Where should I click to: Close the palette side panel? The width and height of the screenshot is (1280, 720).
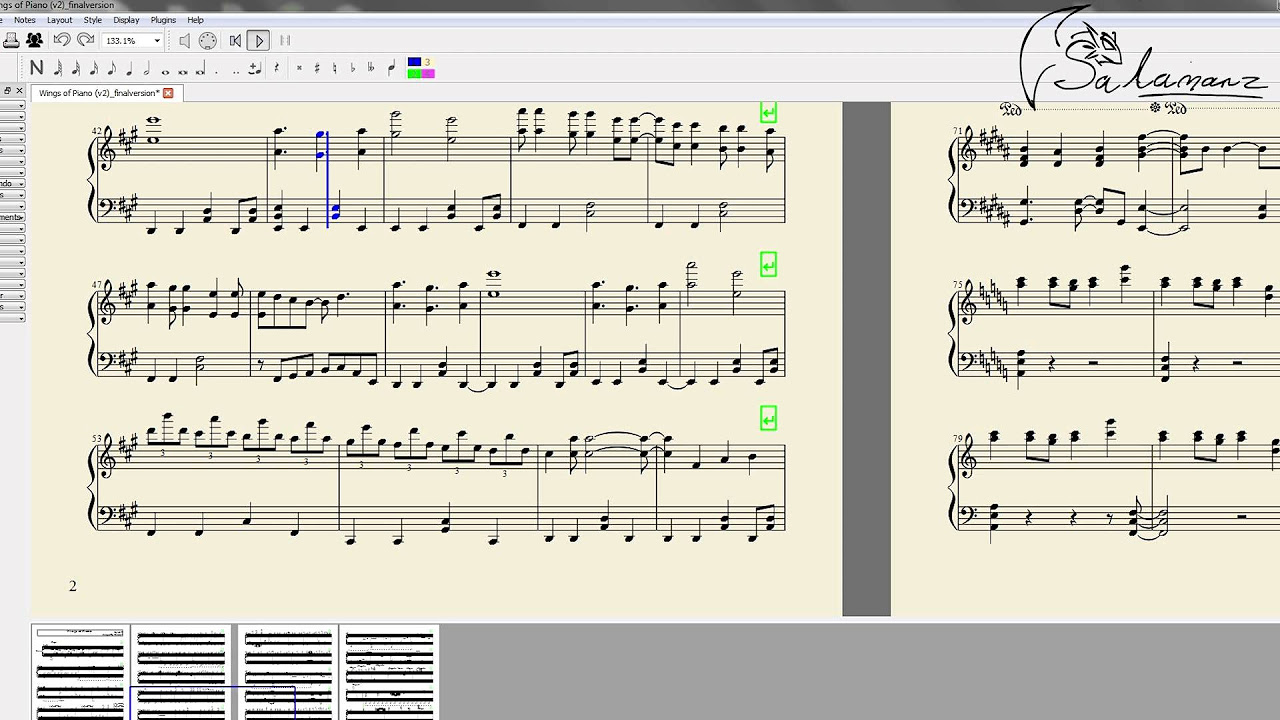(x=19, y=91)
